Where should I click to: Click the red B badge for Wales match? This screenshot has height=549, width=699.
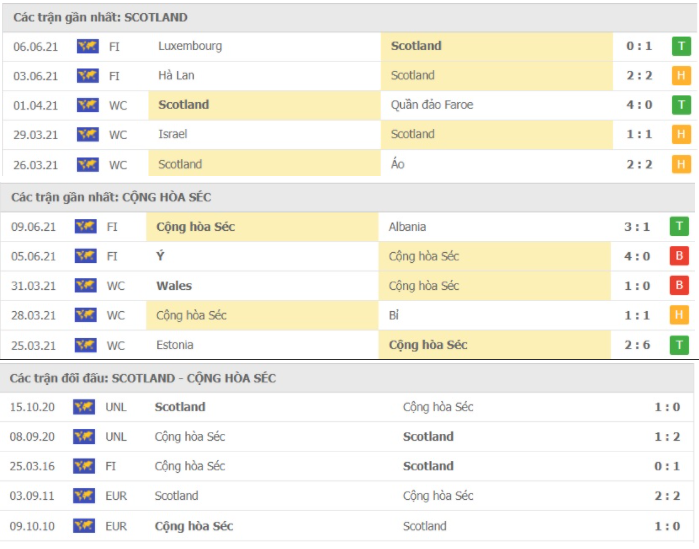(679, 286)
